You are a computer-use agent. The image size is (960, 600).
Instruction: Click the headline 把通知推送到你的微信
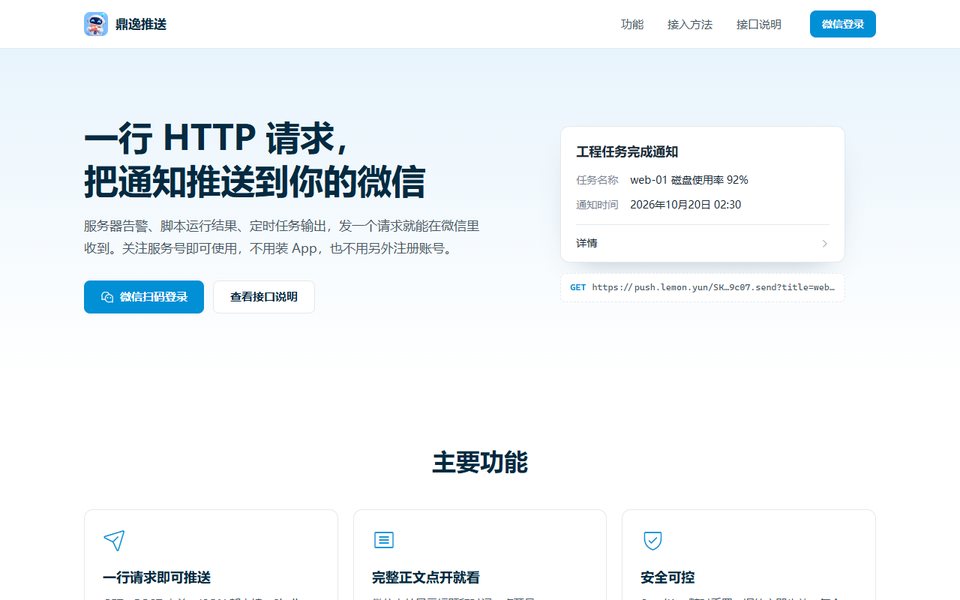click(255, 182)
